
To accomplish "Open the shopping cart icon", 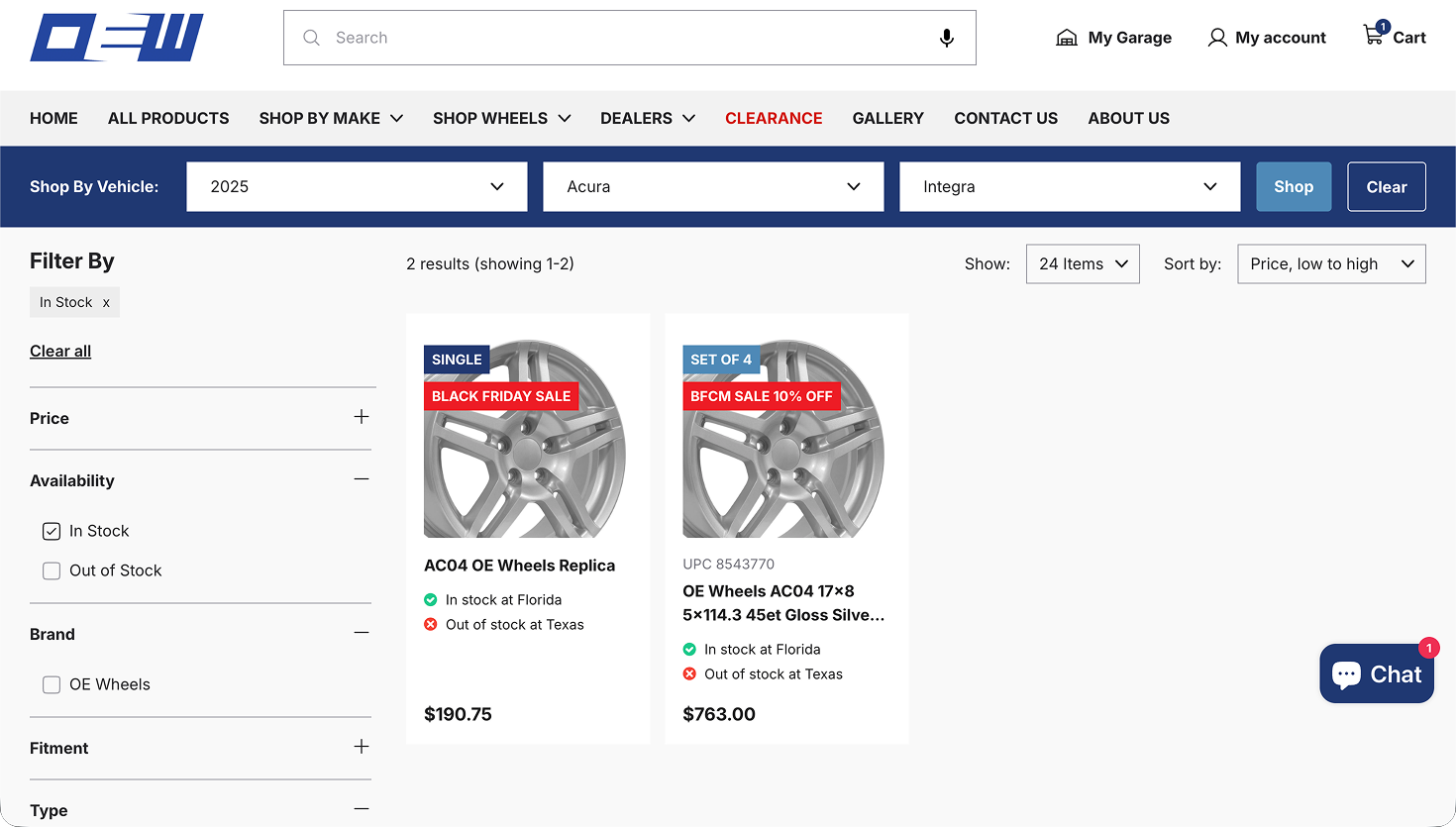I will (1374, 35).
